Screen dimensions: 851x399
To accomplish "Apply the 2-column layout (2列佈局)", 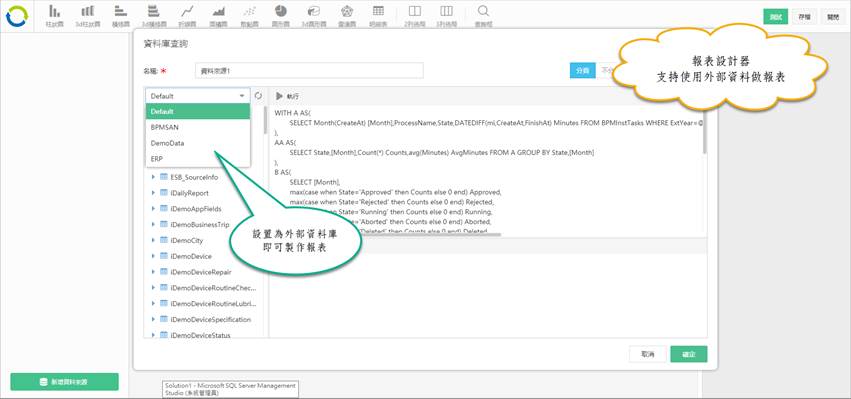I will [x=415, y=16].
